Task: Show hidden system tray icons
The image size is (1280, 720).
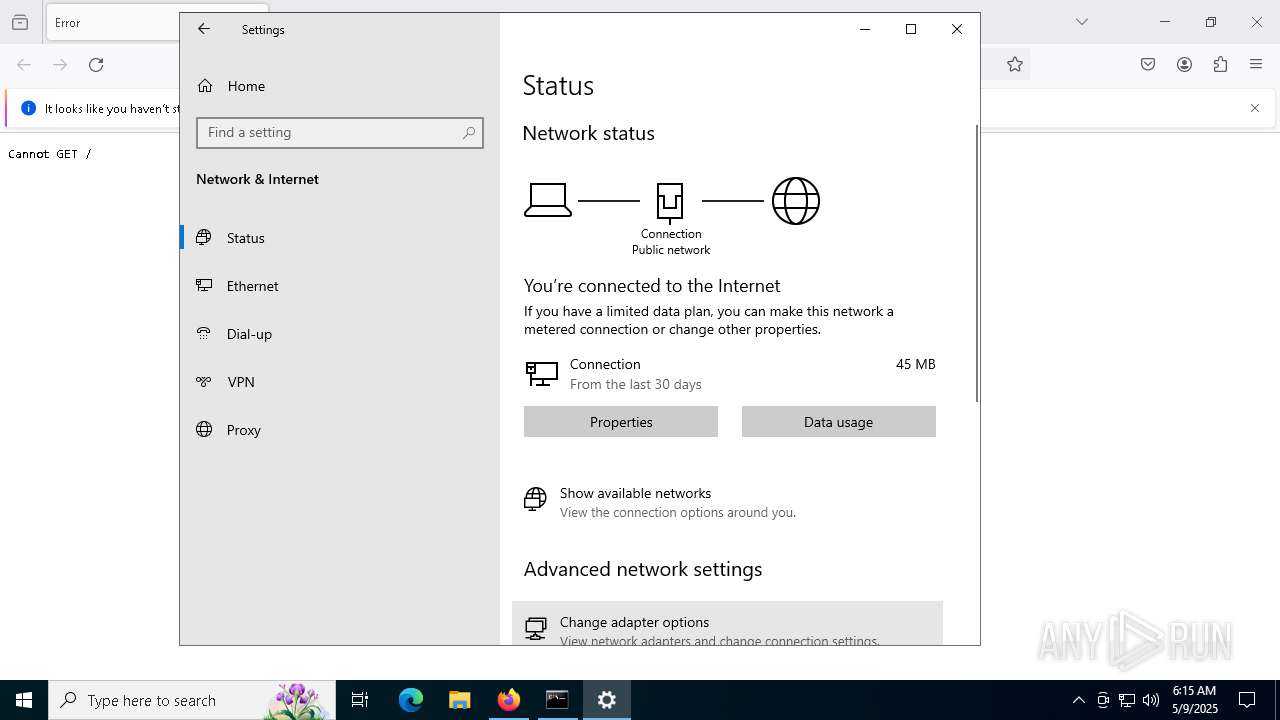Action: [1078, 700]
